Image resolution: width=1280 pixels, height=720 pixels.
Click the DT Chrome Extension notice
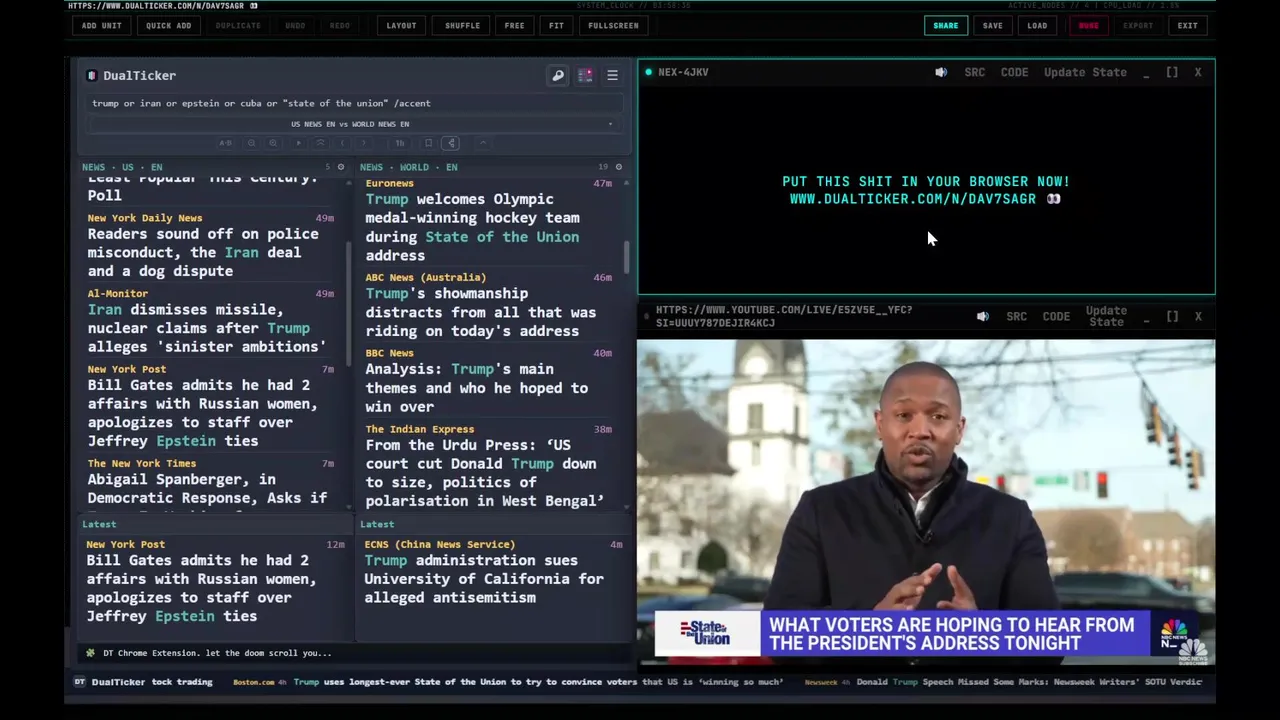click(209, 653)
